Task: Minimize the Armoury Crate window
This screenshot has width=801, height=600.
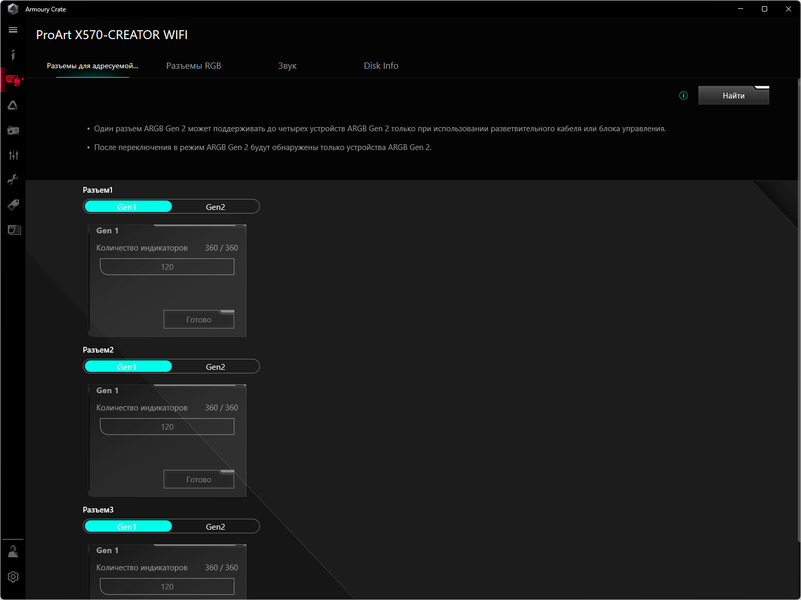Action: [740, 9]
